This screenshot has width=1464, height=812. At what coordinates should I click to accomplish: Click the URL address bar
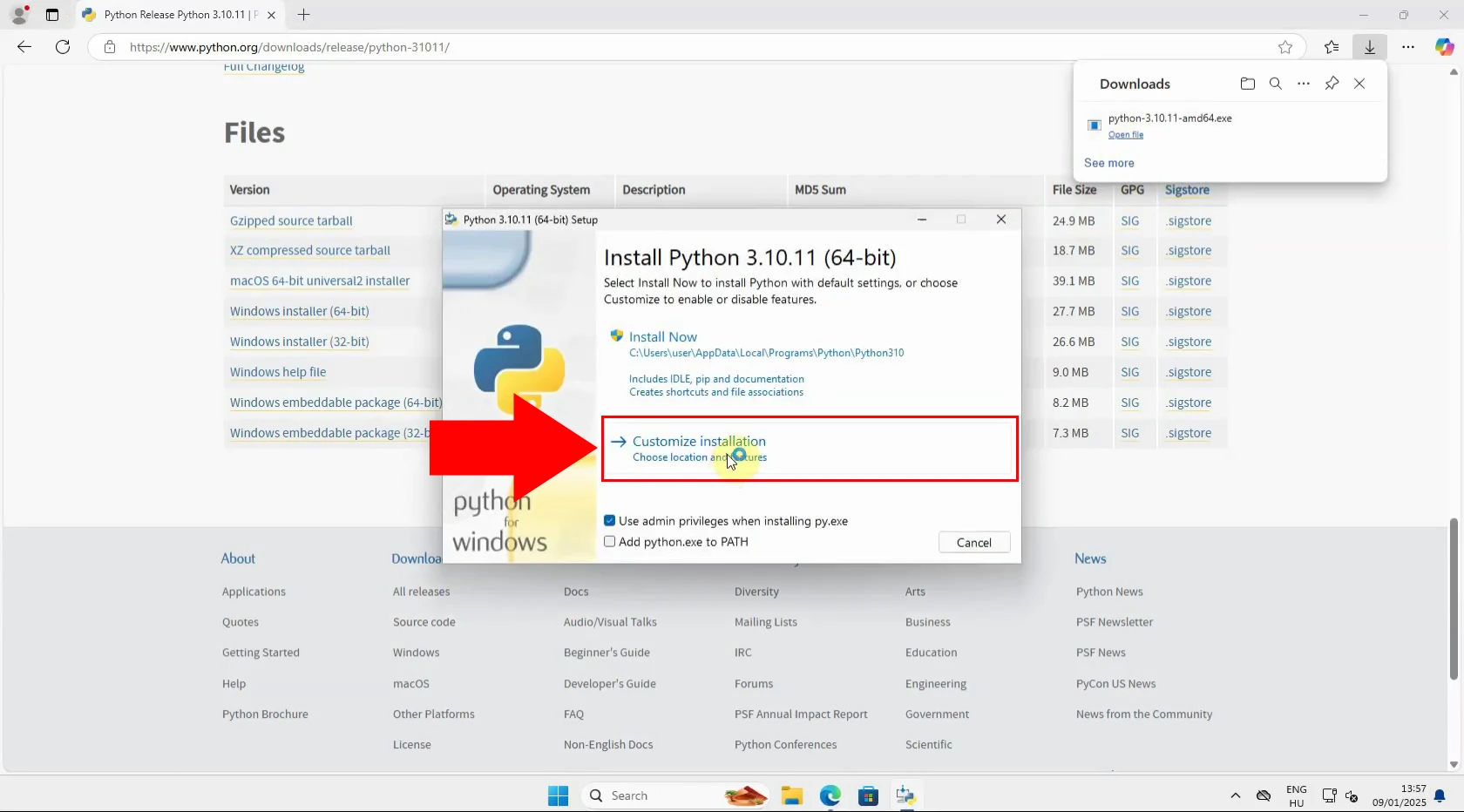[x=697, y=47]
